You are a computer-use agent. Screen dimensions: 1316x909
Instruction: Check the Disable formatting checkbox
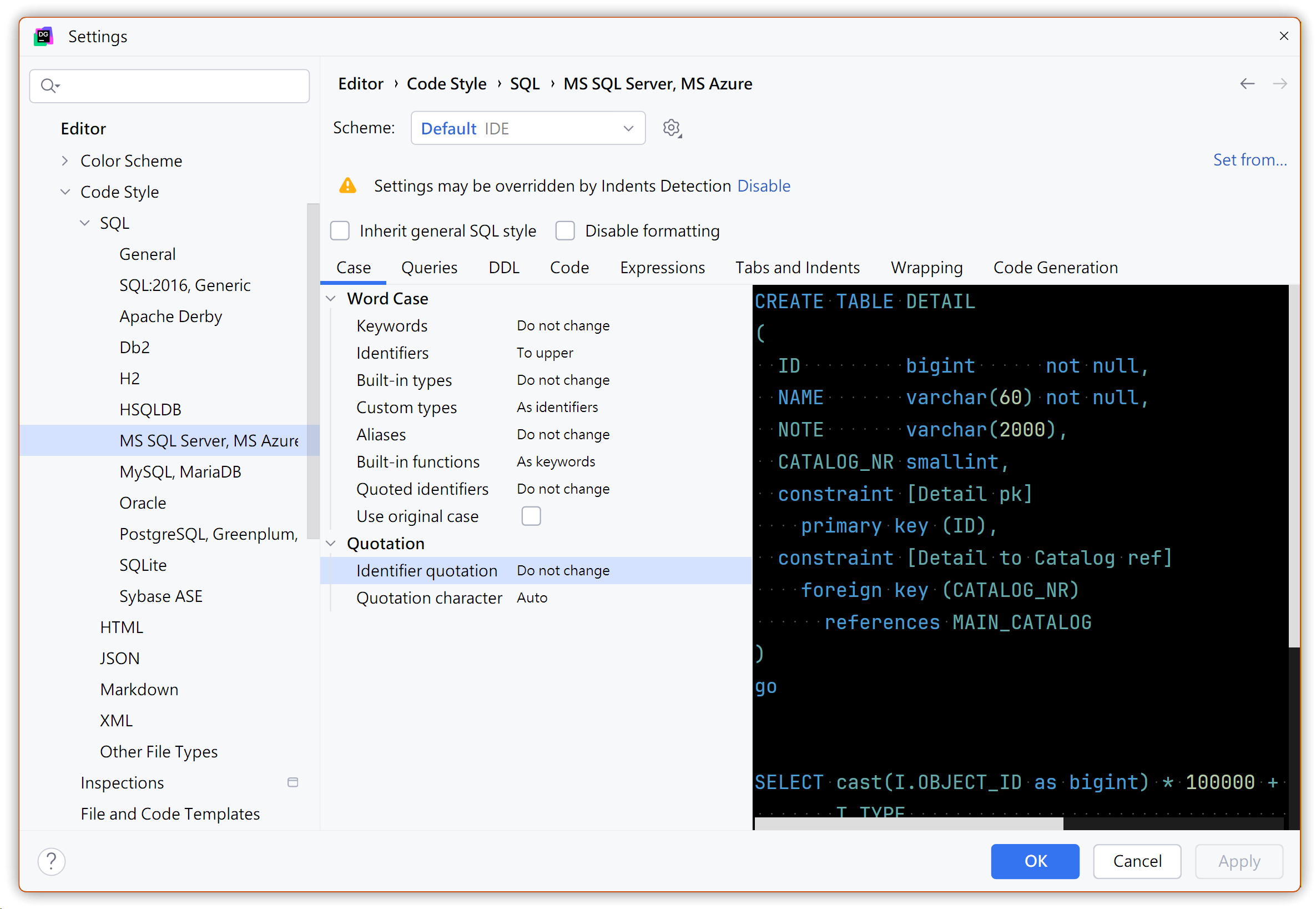564,231
